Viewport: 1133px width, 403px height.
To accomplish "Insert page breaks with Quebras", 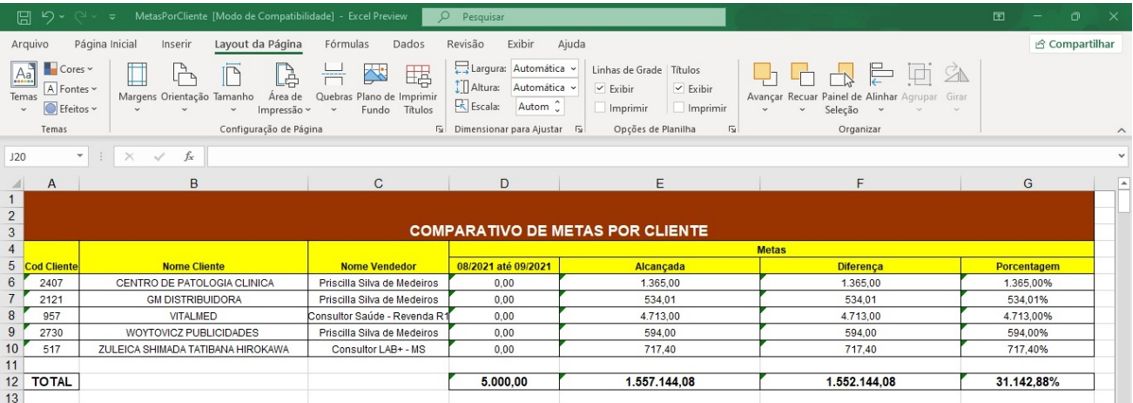I will click(x=334, y=87).
